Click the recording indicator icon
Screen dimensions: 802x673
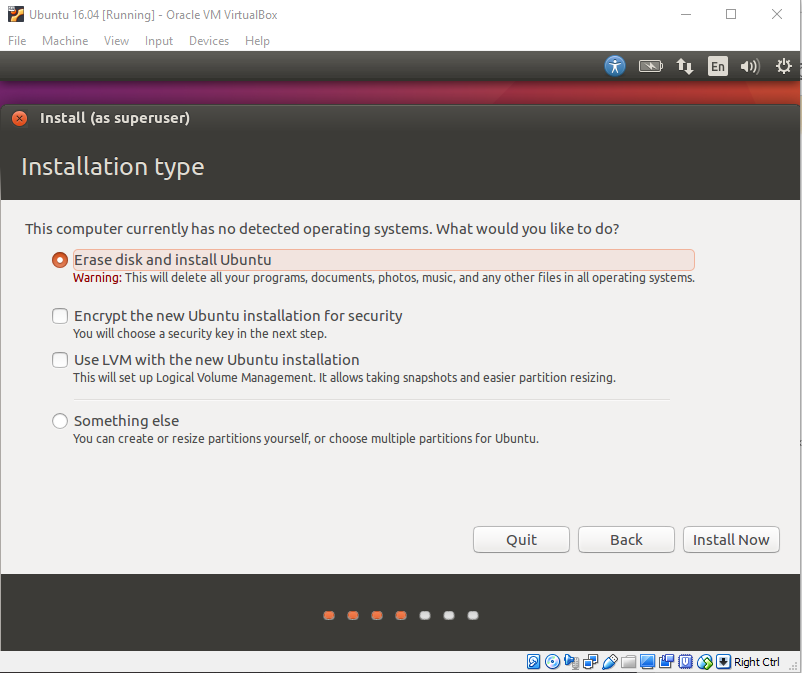(x=666, y=662)
